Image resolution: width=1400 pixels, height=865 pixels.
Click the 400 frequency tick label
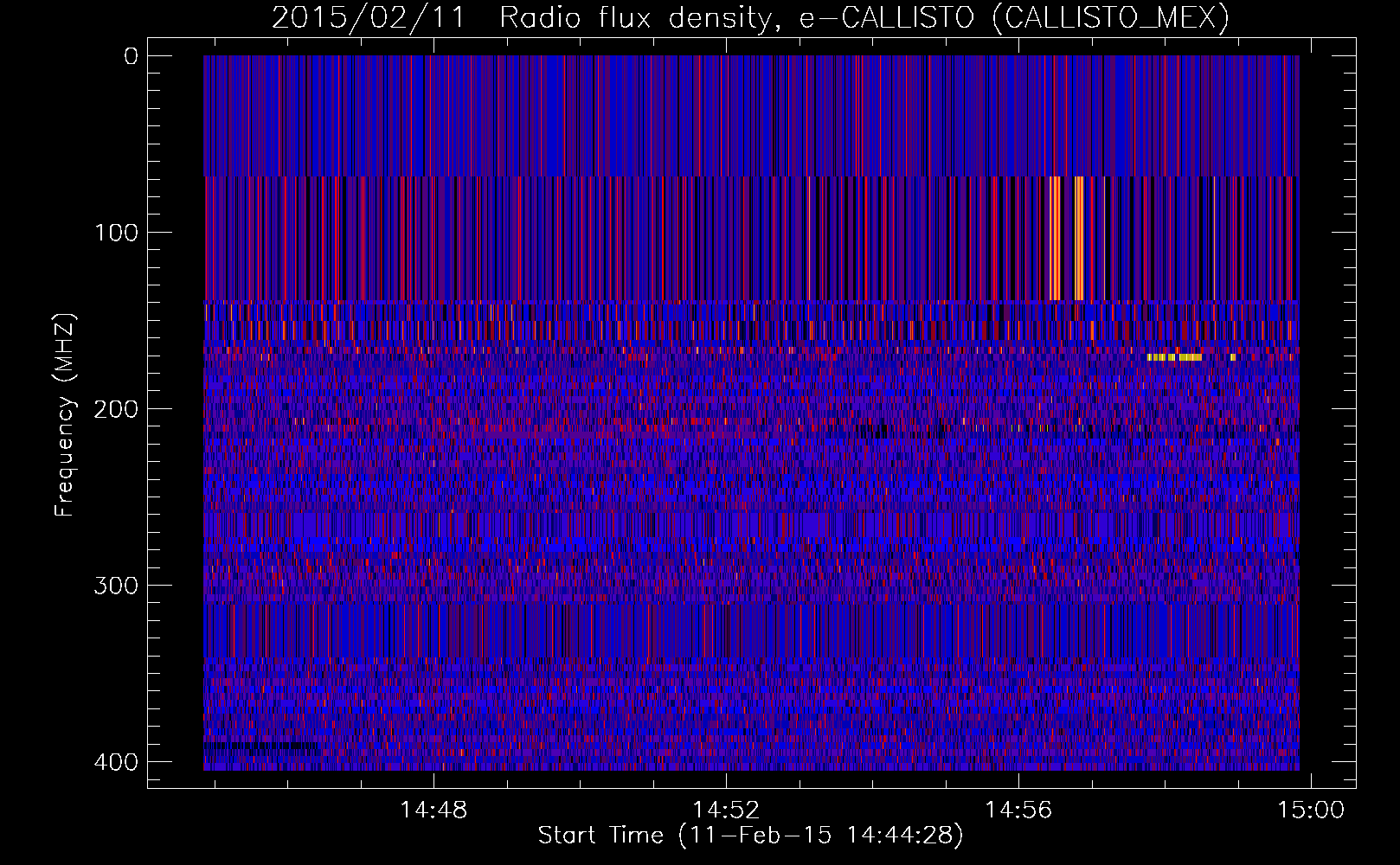(116, 762)
